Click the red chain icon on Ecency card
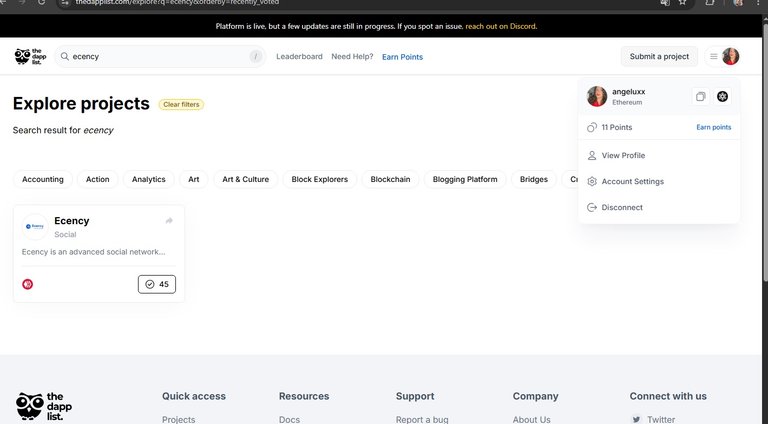Viewport: 768px width, 424px height. pos(27,284)
